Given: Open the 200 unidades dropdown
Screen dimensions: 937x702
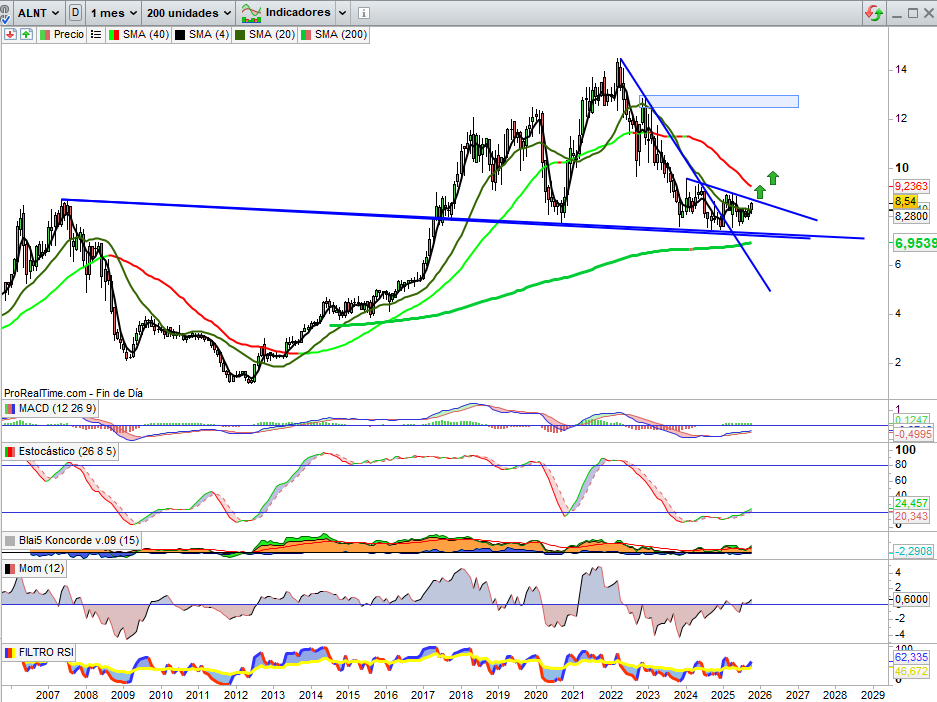Looking at the screenshot, I should (x=188, y=13).
